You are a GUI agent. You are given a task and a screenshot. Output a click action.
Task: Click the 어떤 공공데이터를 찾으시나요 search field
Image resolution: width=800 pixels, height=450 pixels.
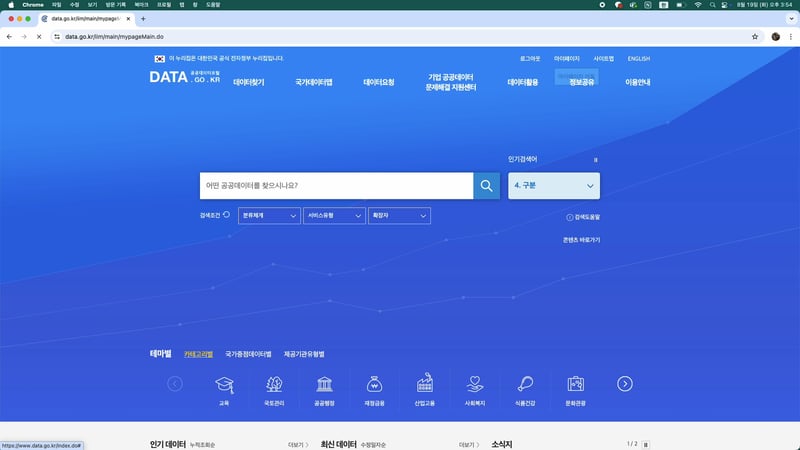[x=335, y=186]
